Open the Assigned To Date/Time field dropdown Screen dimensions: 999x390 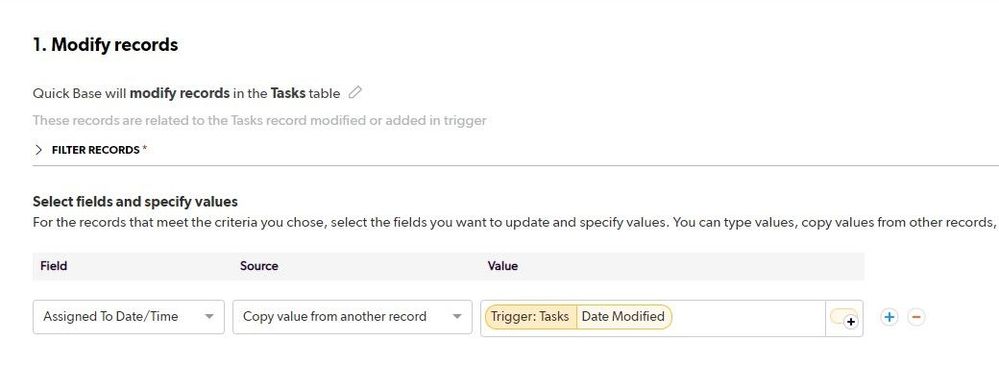(x=128, y=317)
